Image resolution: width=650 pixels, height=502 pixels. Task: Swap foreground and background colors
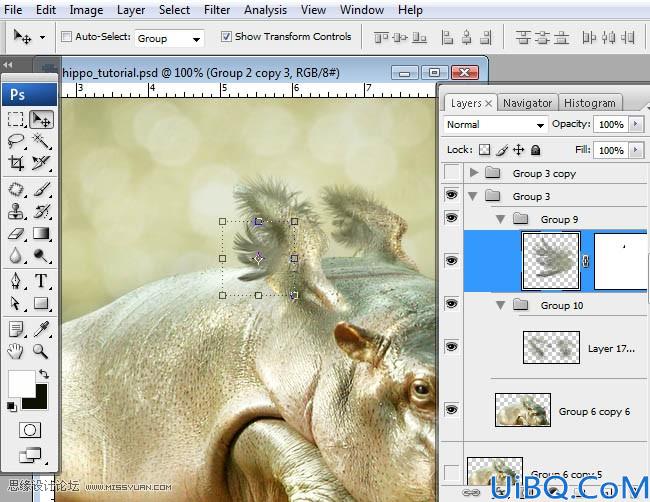(44, 374)
